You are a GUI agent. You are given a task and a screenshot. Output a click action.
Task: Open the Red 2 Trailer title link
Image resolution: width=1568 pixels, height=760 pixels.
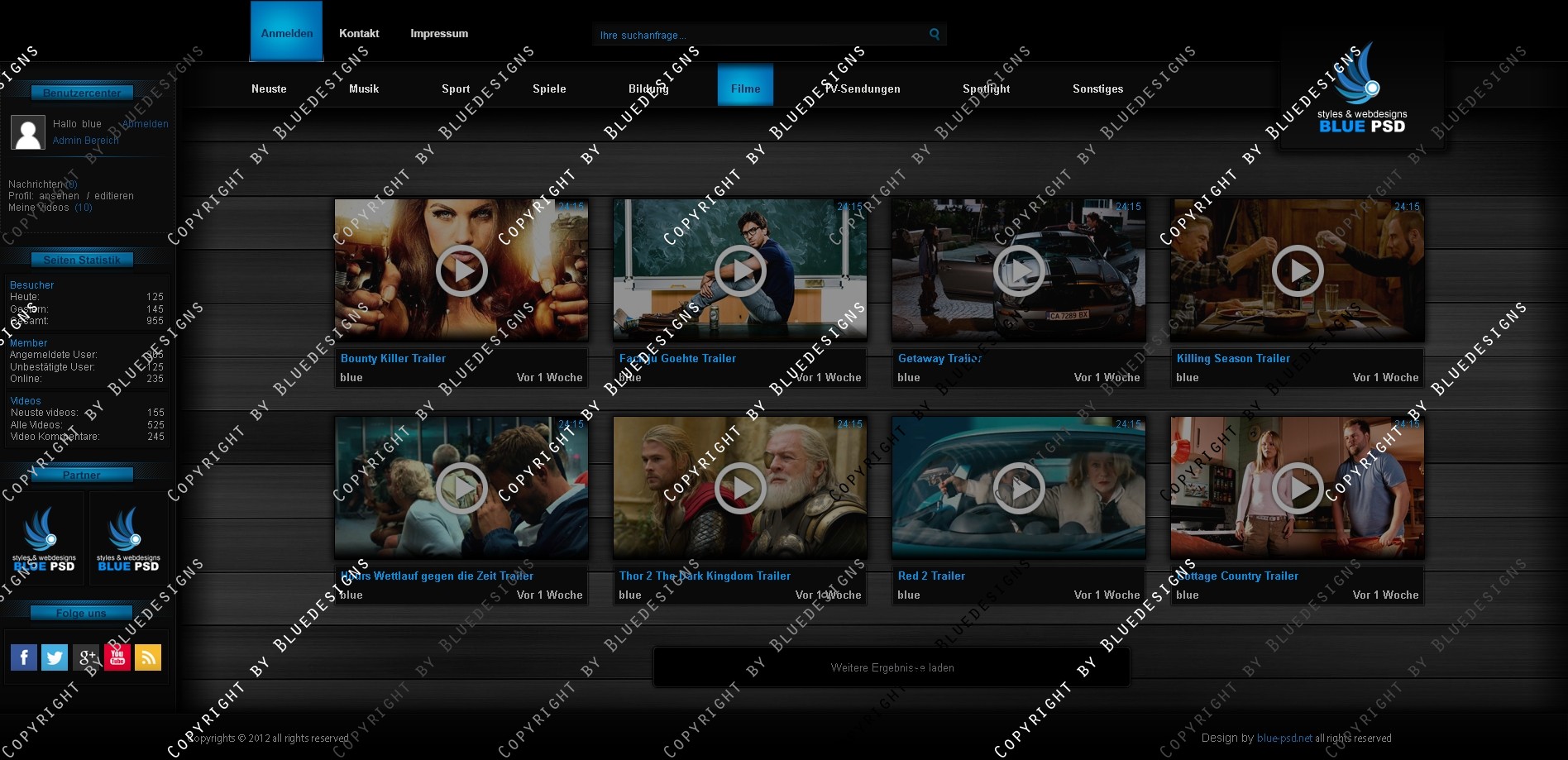931,576
